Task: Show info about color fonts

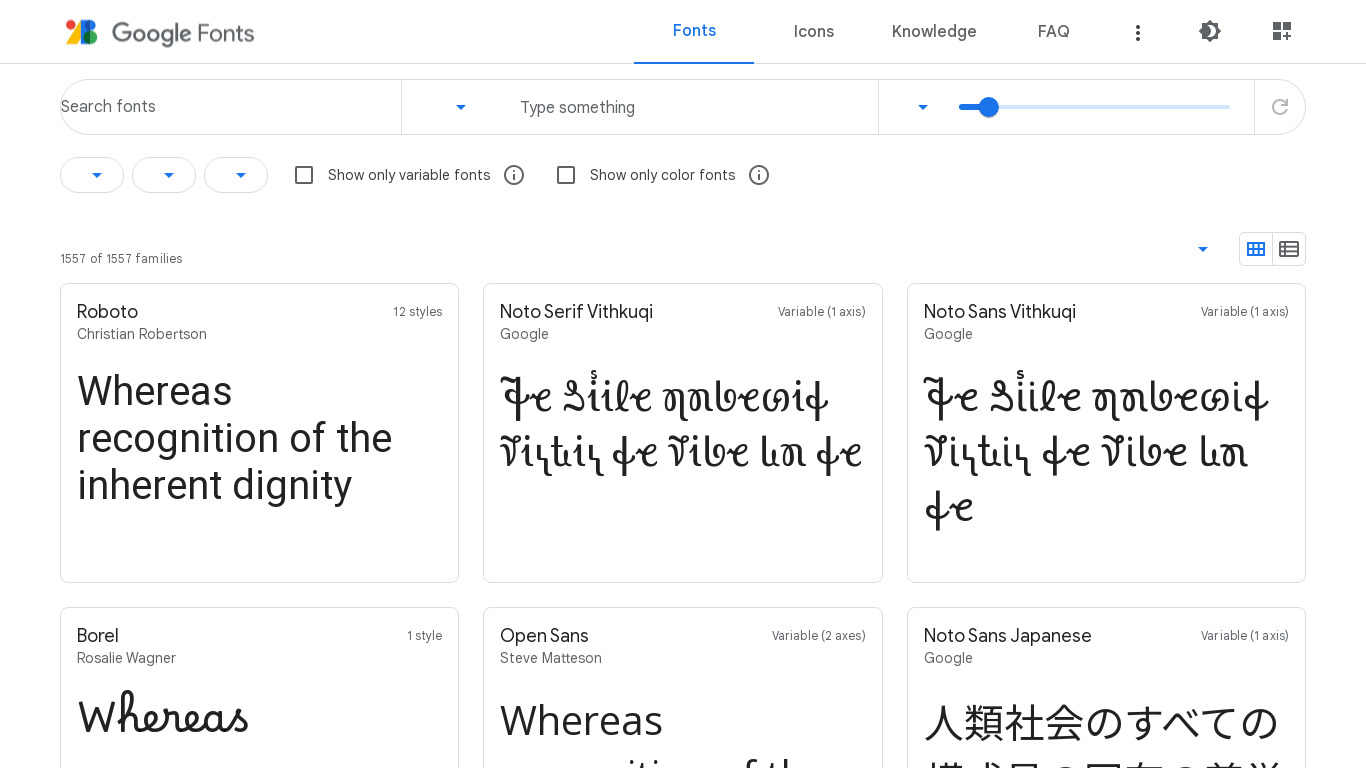Action: 759,175
